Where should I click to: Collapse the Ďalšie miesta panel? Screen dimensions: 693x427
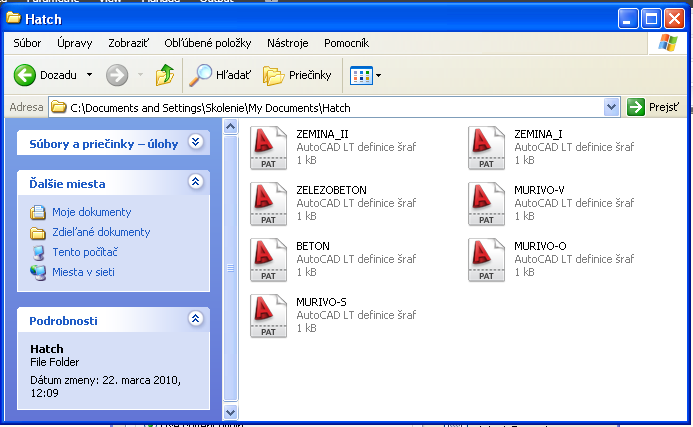click(196, 183)
